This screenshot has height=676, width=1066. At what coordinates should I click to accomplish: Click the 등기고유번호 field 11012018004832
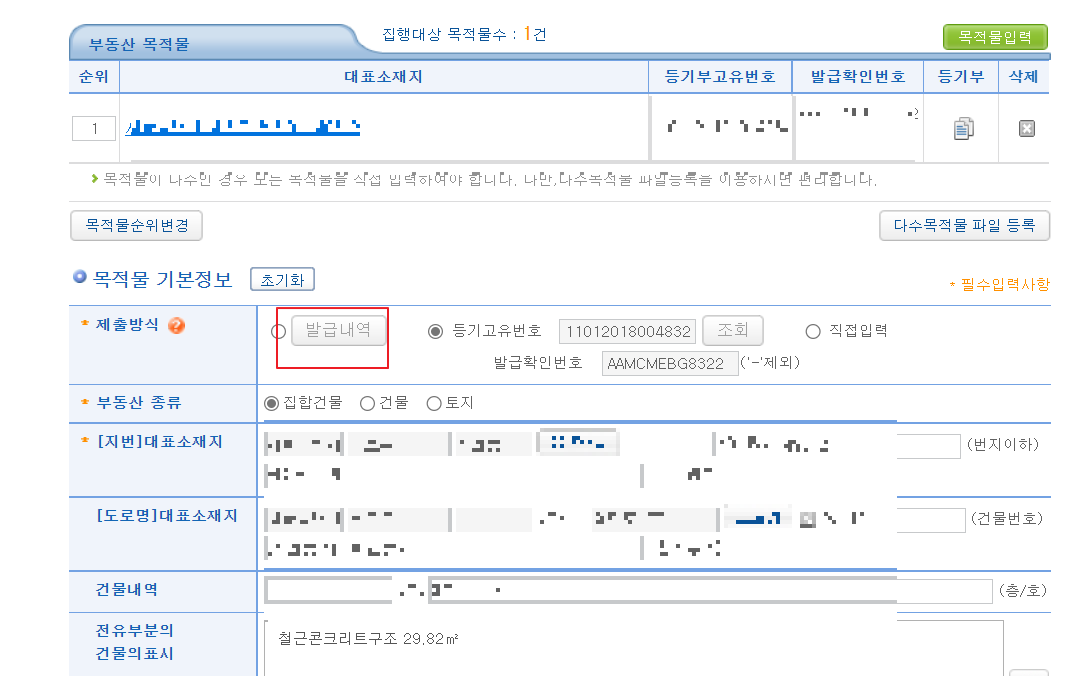(x=627, y=331)
